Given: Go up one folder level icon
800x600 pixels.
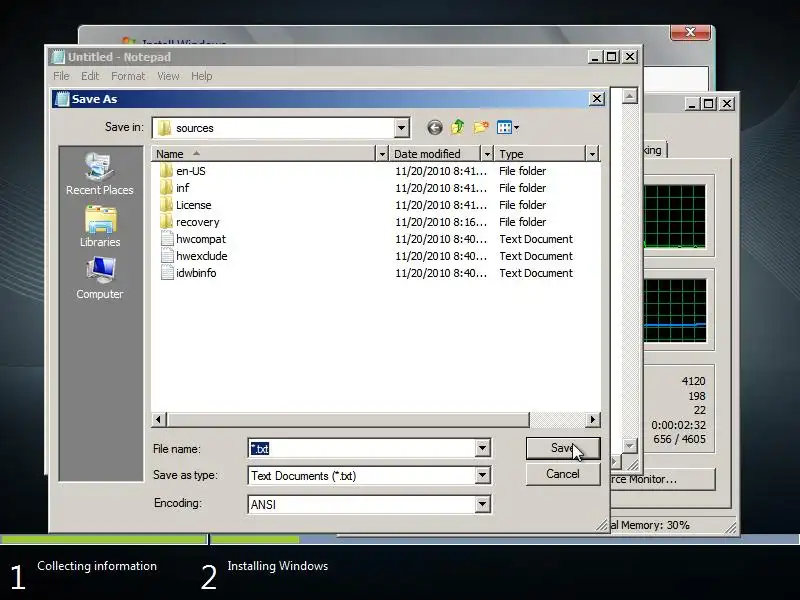Looking at the screenshot, I should pos(458,127).
